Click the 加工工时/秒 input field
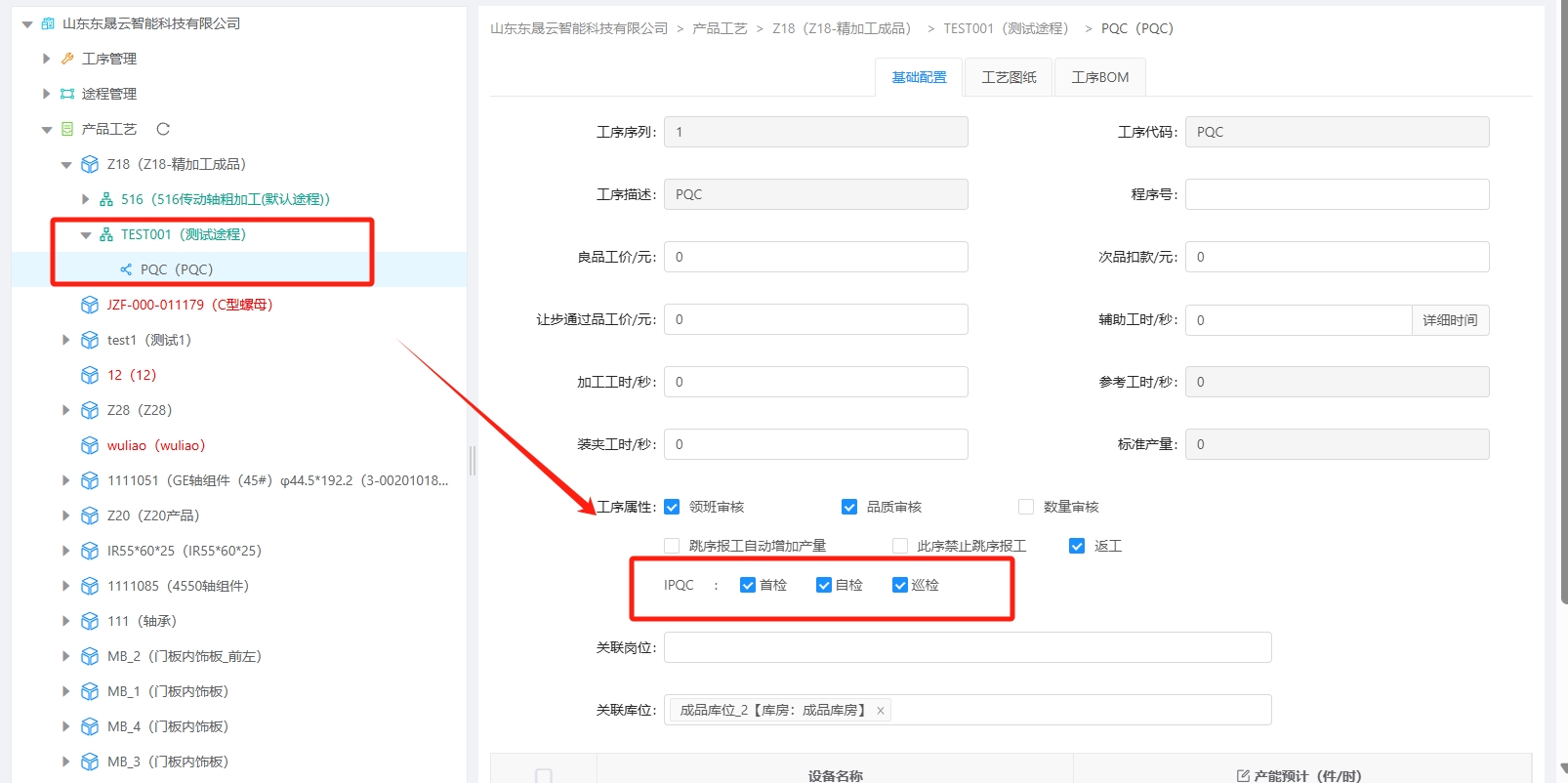Image resolution: width=1568 pixels, height=783 pixels. click(x=815, y=382)
